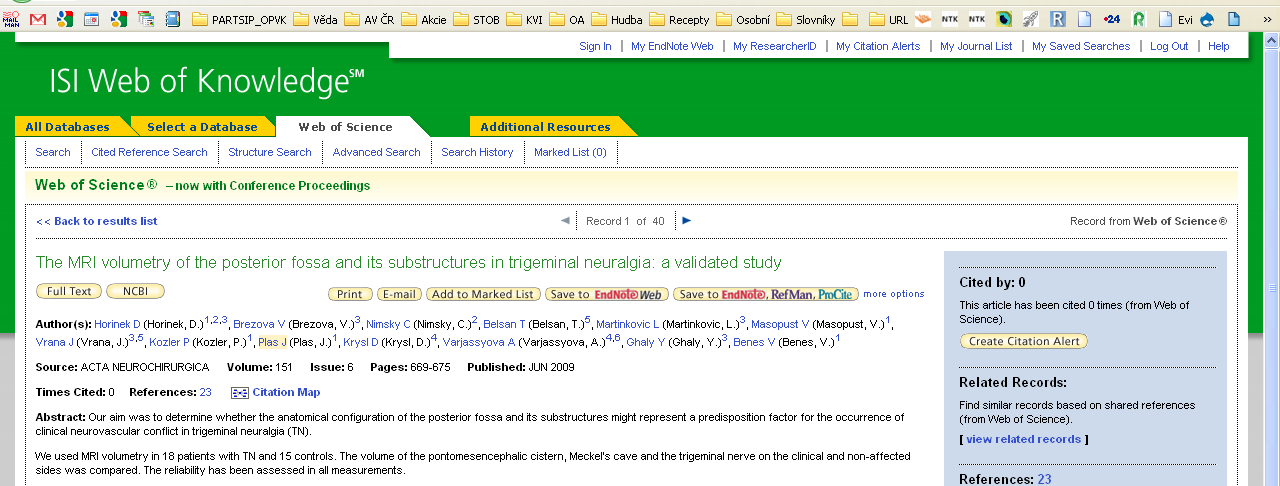The height and width of the screenshot is (486, 1280).
Task: Select the Web of Science tab
Action: pyautogui.click(x=345, y=127)
